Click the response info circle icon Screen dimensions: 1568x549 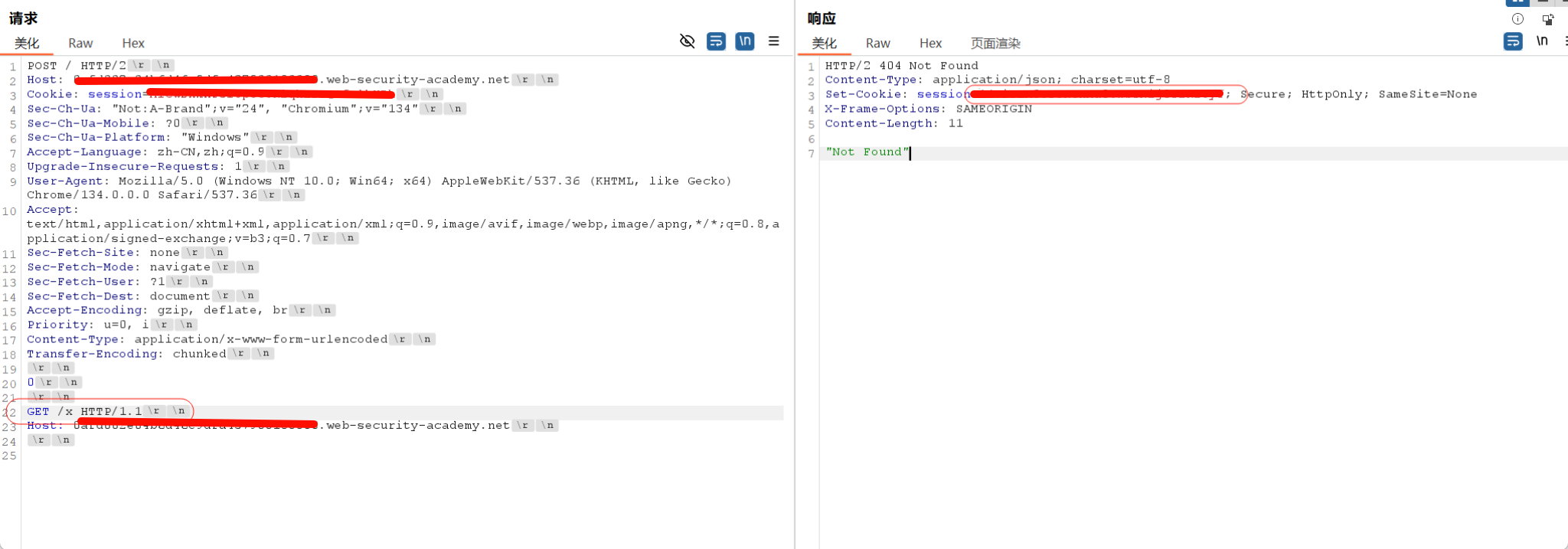[x=1517, y=19]
